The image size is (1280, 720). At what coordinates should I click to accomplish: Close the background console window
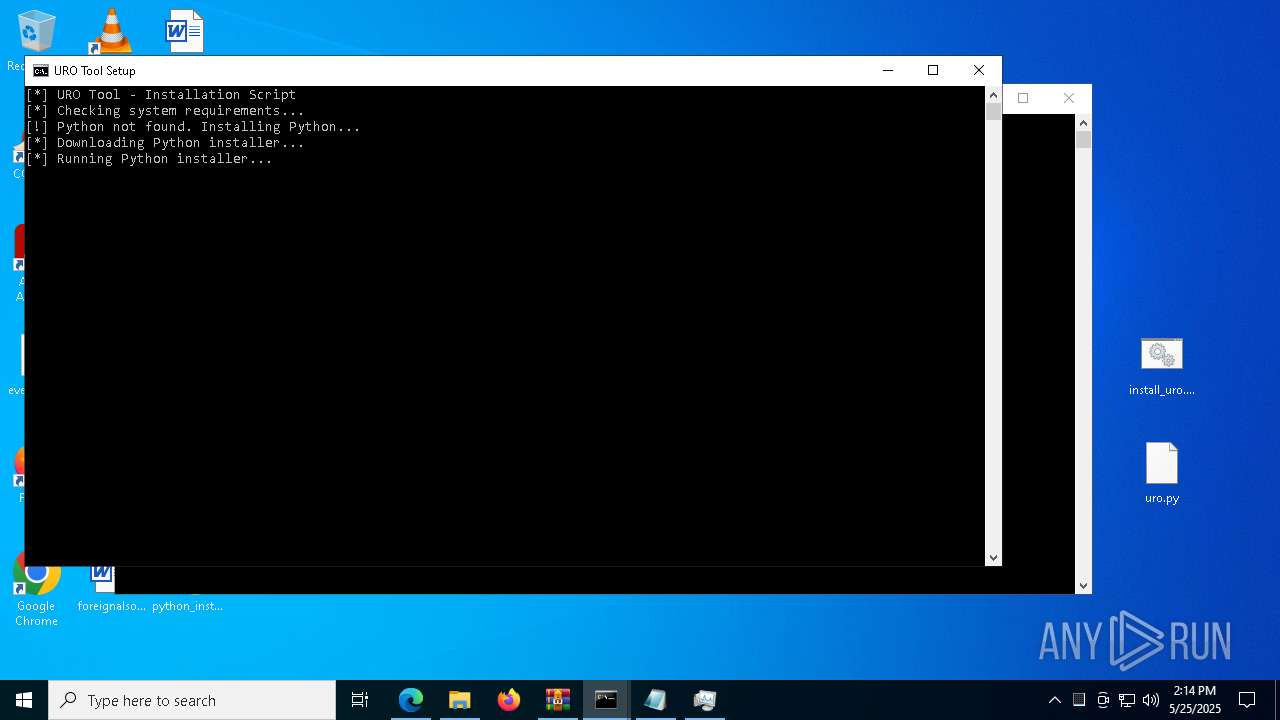coord(1069,98)
